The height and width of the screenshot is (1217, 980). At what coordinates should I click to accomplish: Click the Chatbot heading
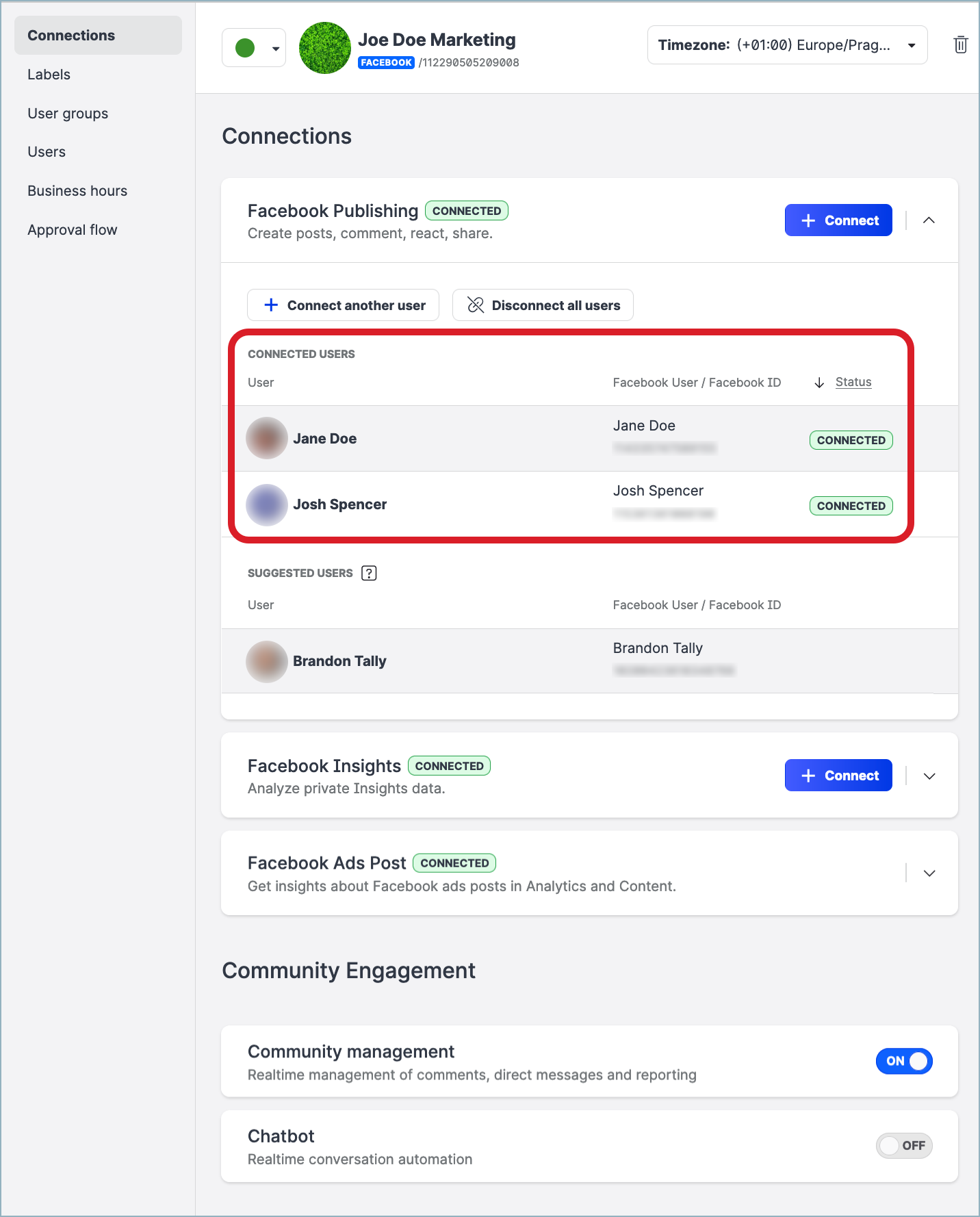point(281,1136)
